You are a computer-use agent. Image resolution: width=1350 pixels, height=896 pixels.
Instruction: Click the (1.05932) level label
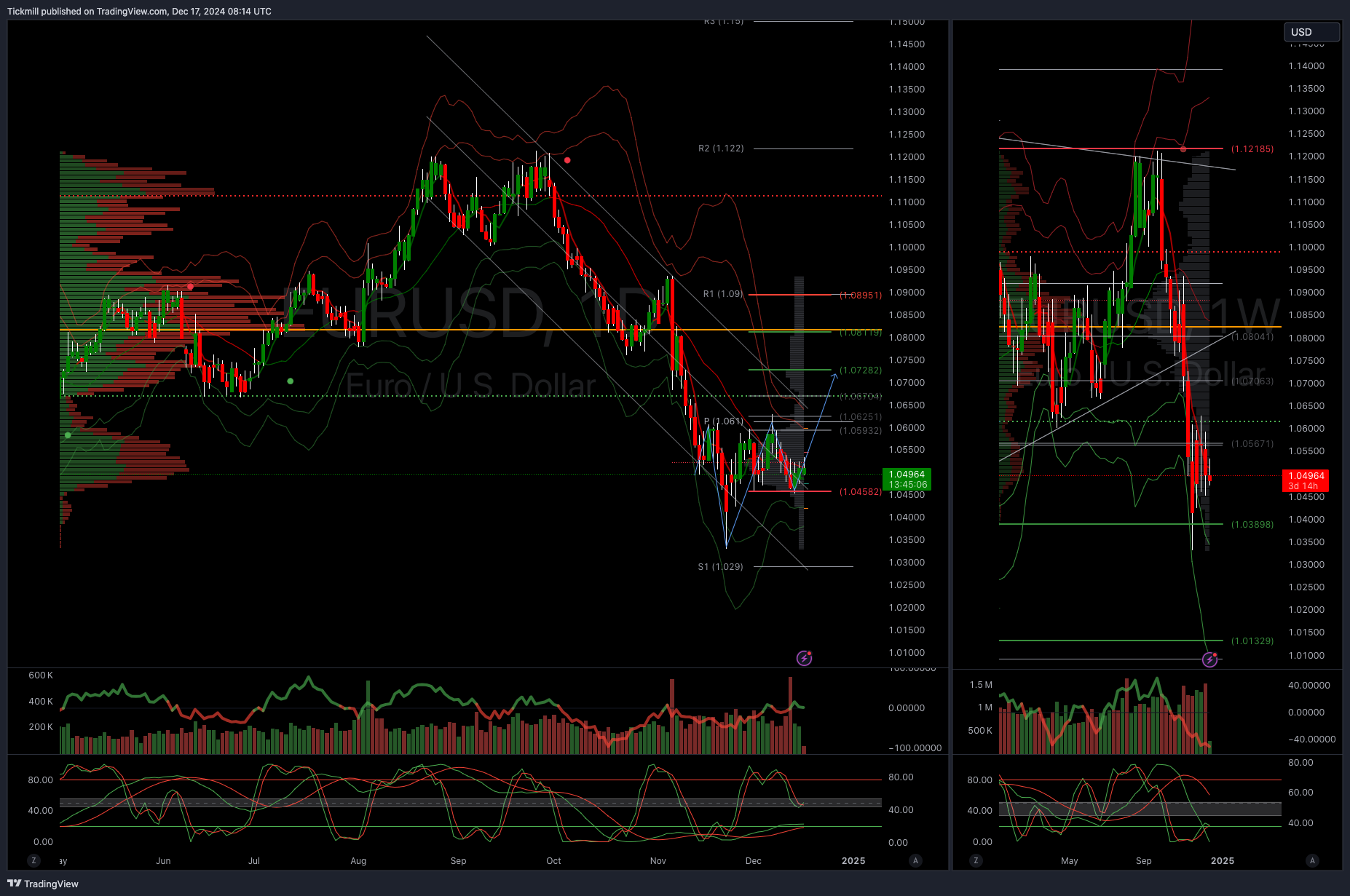[x=861, y=431]
